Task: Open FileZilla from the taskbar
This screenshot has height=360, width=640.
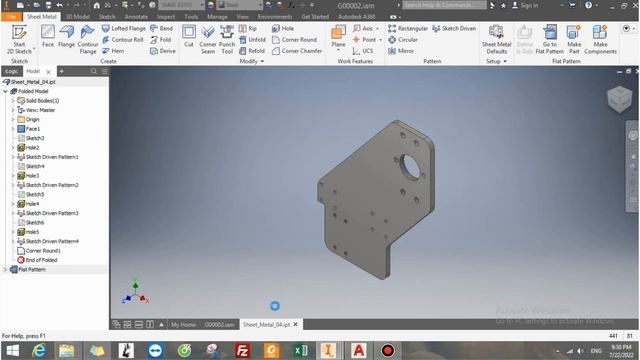Action: pyautogui.click(x=242, y=351)
